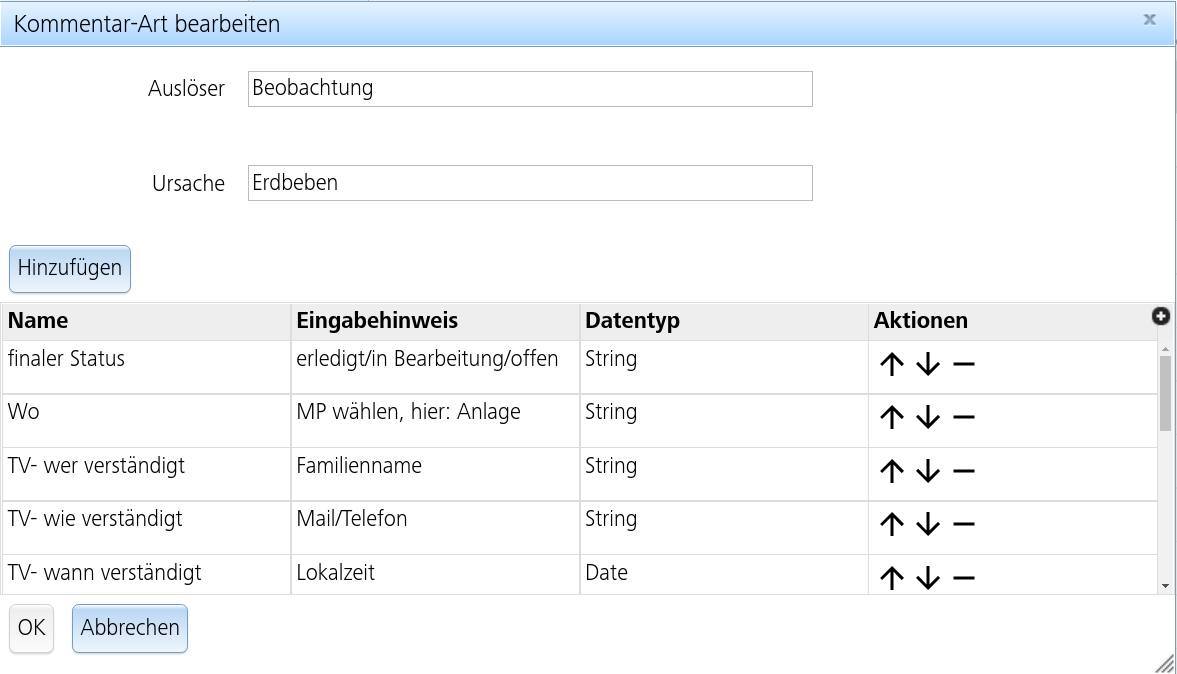Delete the "Wo" row via minus icon
The width and height of the screenshot is (1177, 674).
coord(963,418)
